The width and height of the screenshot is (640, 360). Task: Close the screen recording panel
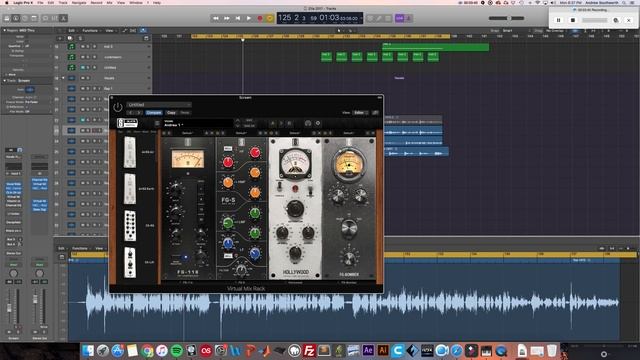(629, 20)
